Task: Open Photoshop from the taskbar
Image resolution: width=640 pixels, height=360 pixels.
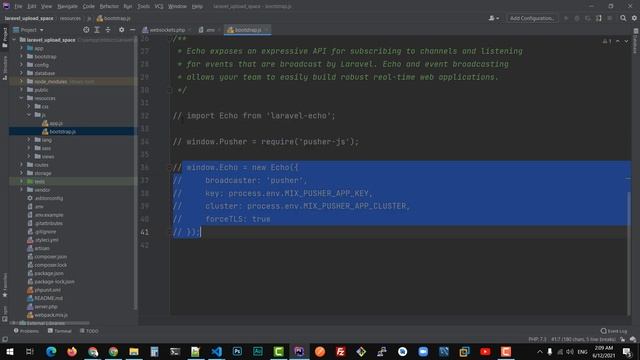Action: [237, 351]
